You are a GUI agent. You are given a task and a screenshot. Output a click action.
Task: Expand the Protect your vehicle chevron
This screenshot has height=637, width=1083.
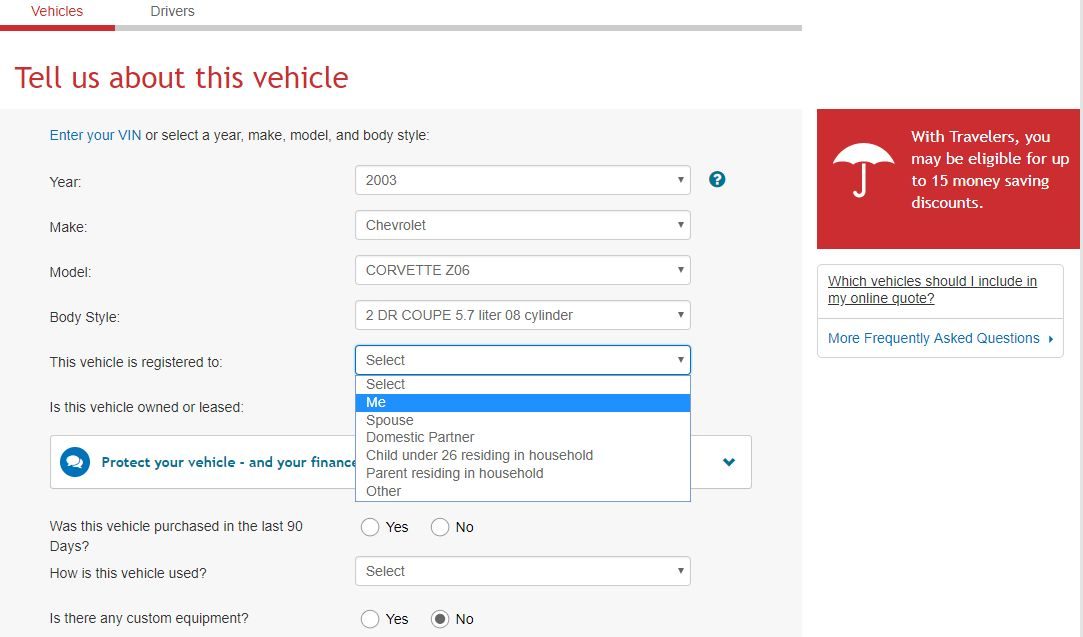coord(729,462)
